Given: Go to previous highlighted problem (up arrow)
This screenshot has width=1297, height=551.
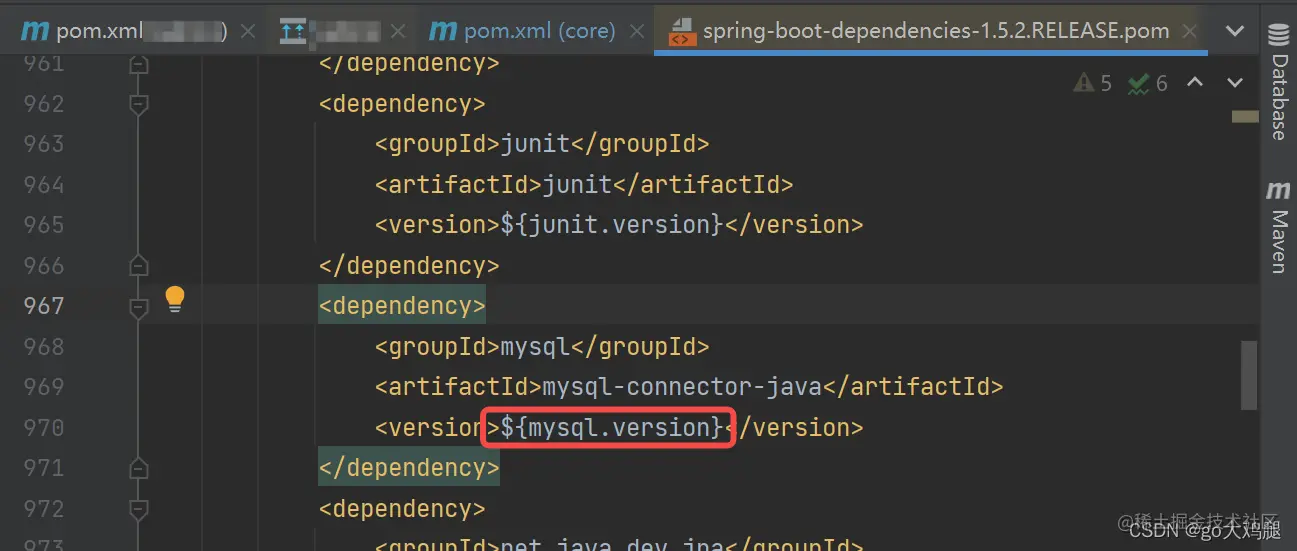Looking at the screenshot, I should pos(1195,83).
